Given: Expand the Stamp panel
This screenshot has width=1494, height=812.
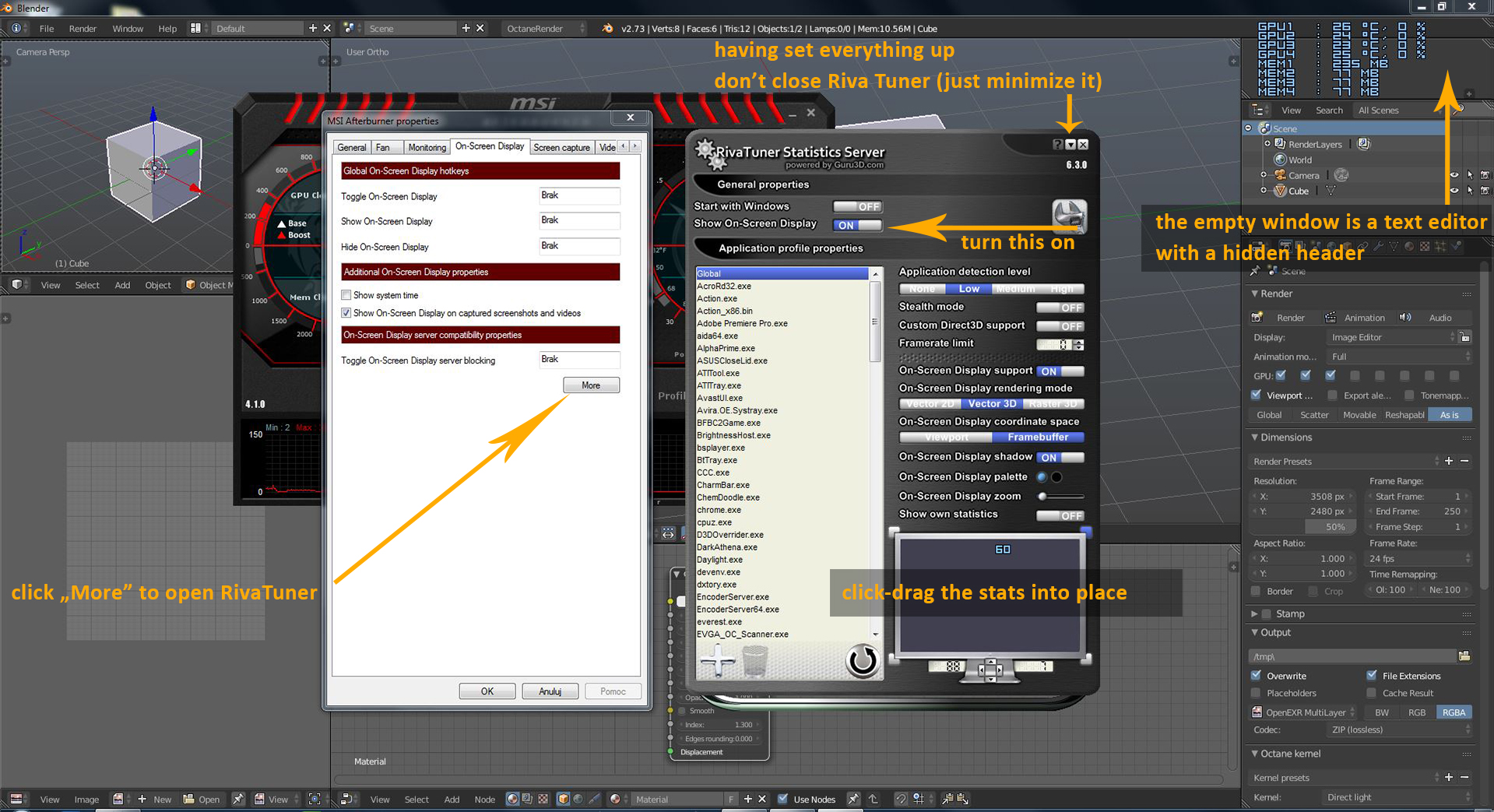Looking at the screenshot, I should tap(1254, 613).
